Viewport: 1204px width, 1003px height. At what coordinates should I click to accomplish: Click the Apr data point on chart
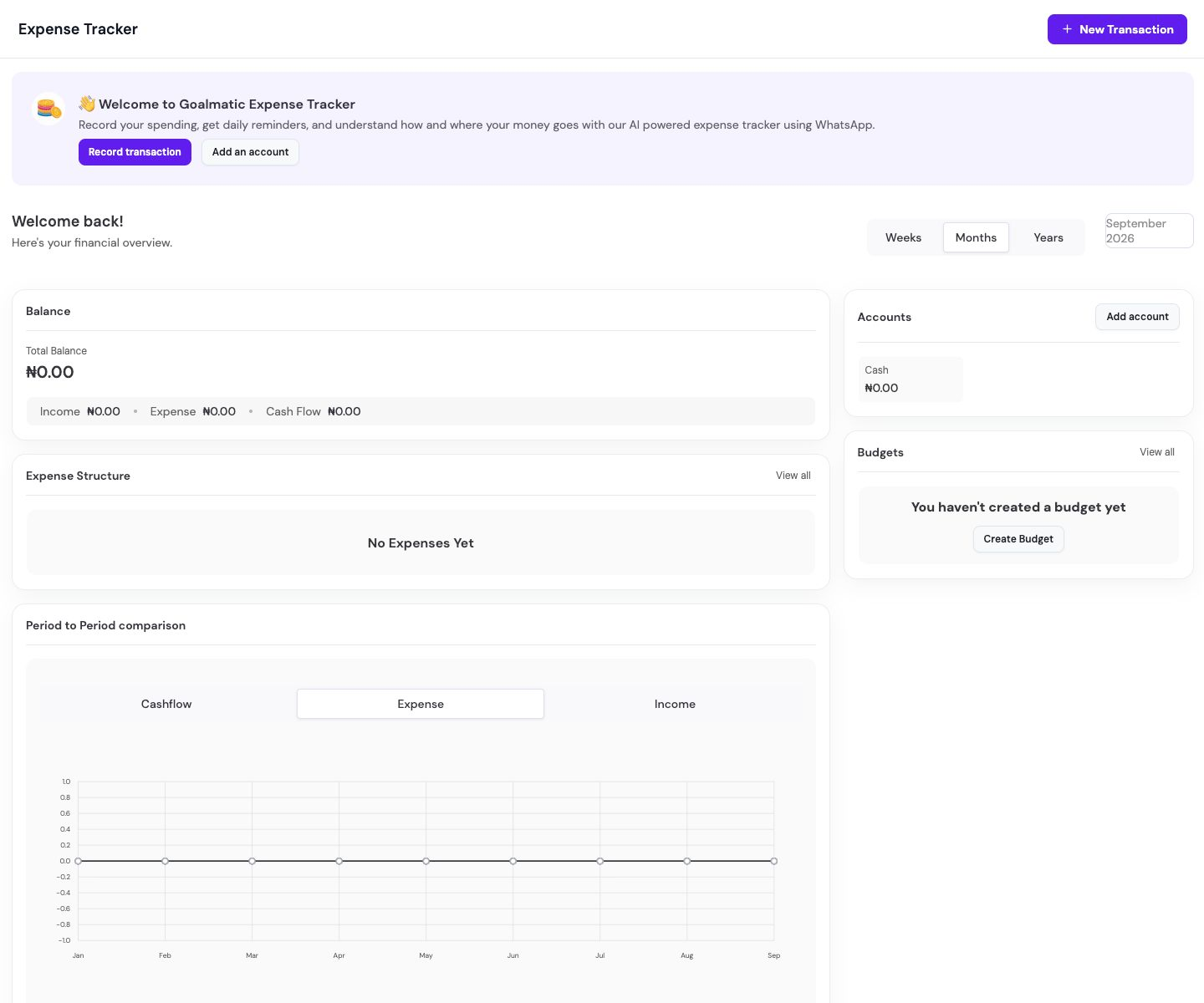[339, 861]
